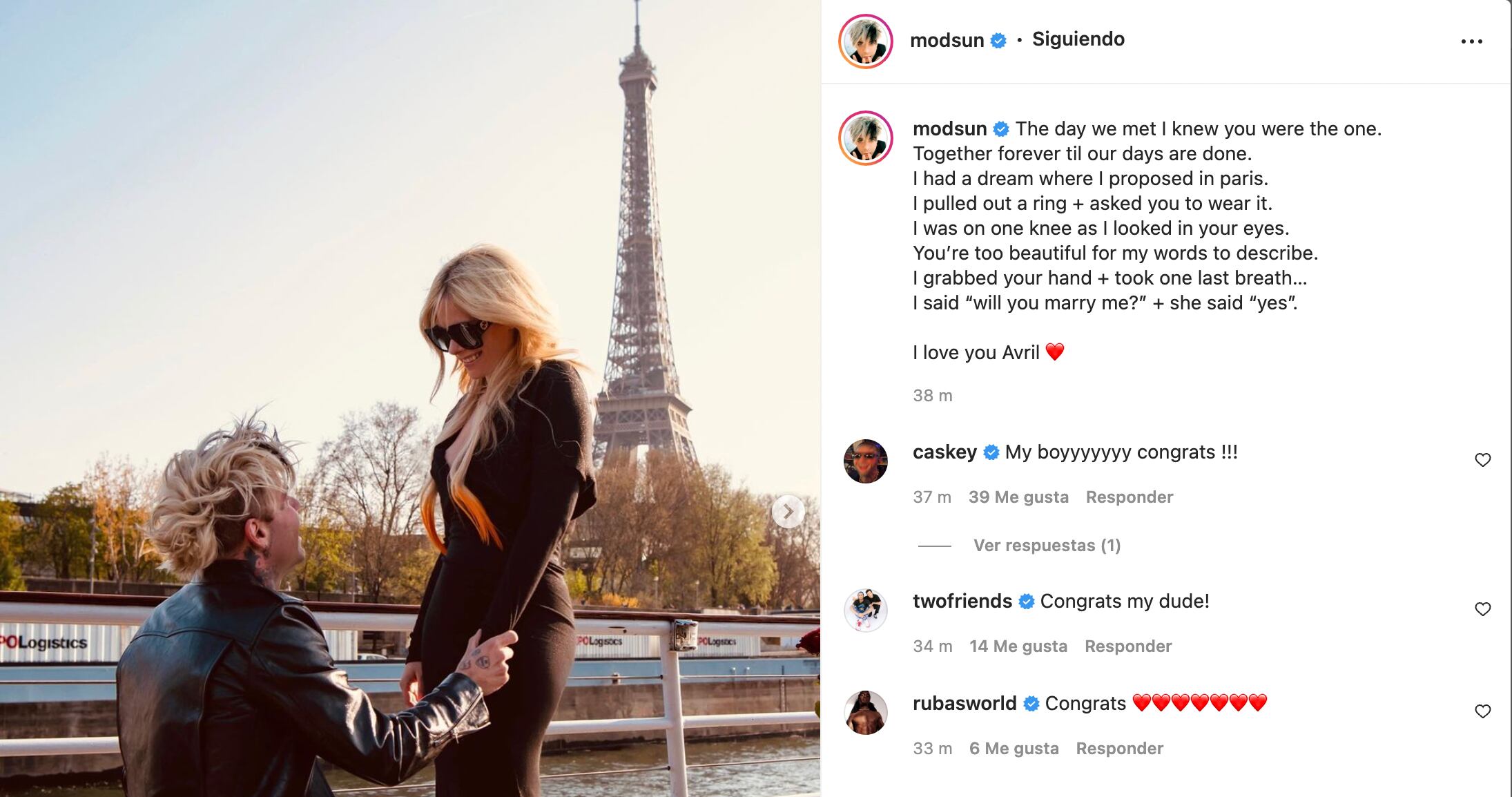Image resolution: width=1512 pixels, height=797 pixels.
Task: Click modsun's avatar beside the caption
Action: pos(866,138)
